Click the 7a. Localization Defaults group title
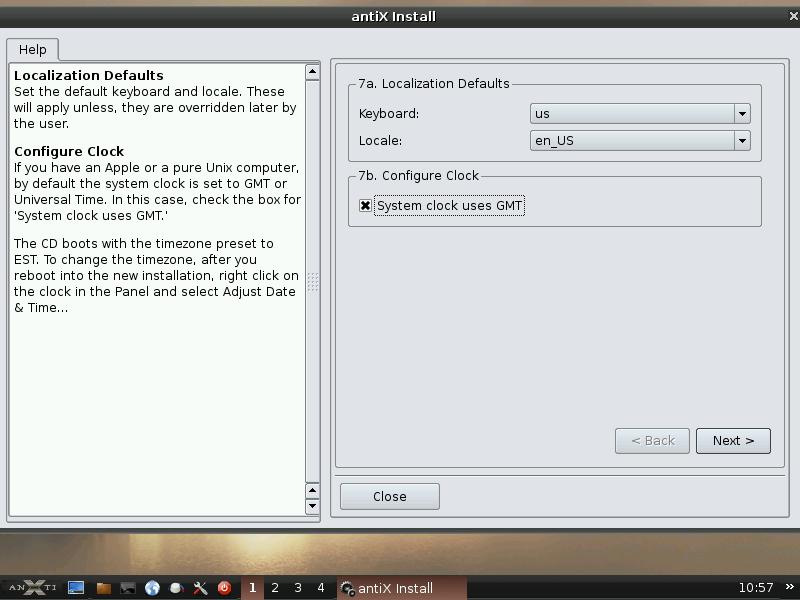Viewport: 800px width, 600px height. pos(434,84)
